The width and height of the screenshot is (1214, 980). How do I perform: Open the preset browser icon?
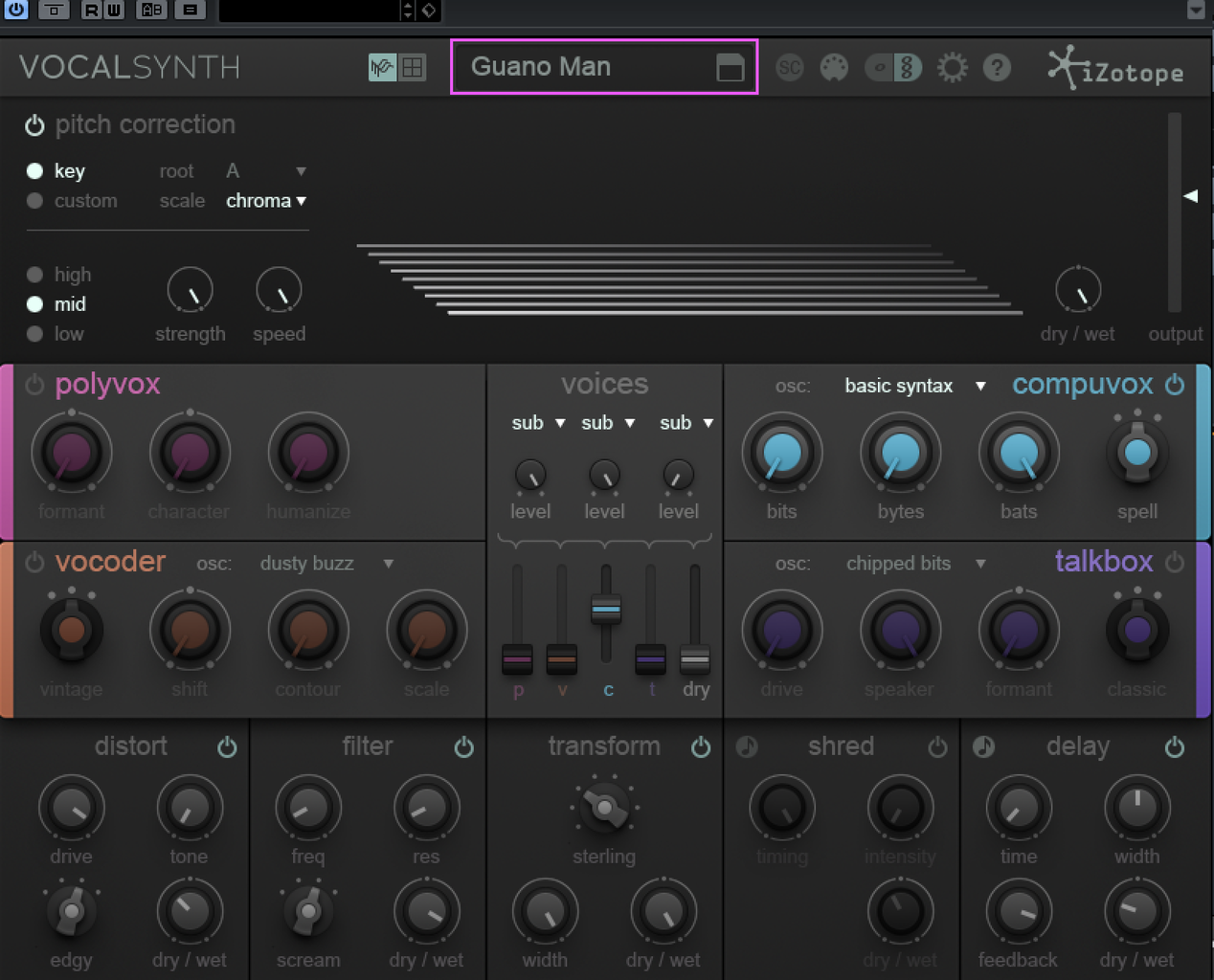click(731, 67)
